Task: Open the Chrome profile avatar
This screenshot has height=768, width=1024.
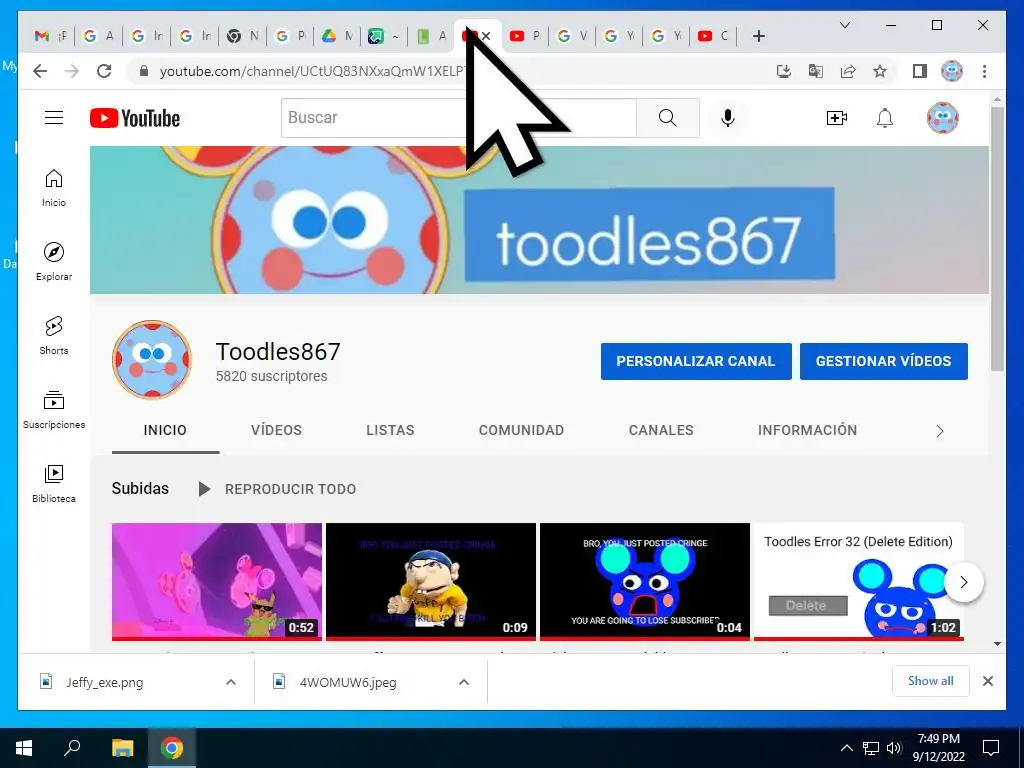Action: pos(952,71)
